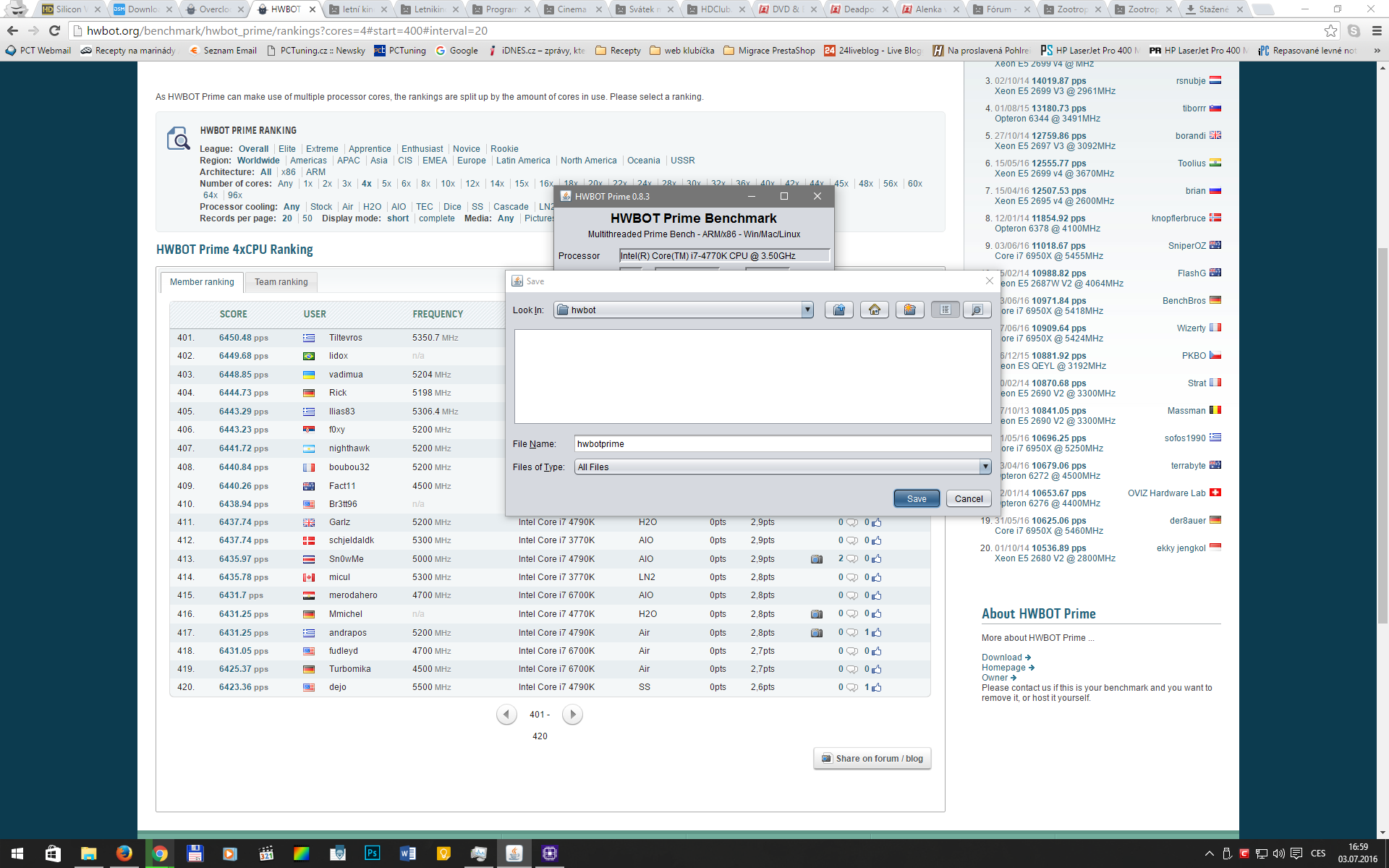Click Save button in the Save dialog
The width and height of the screenshot is (1389, 868).
[917, 498]
